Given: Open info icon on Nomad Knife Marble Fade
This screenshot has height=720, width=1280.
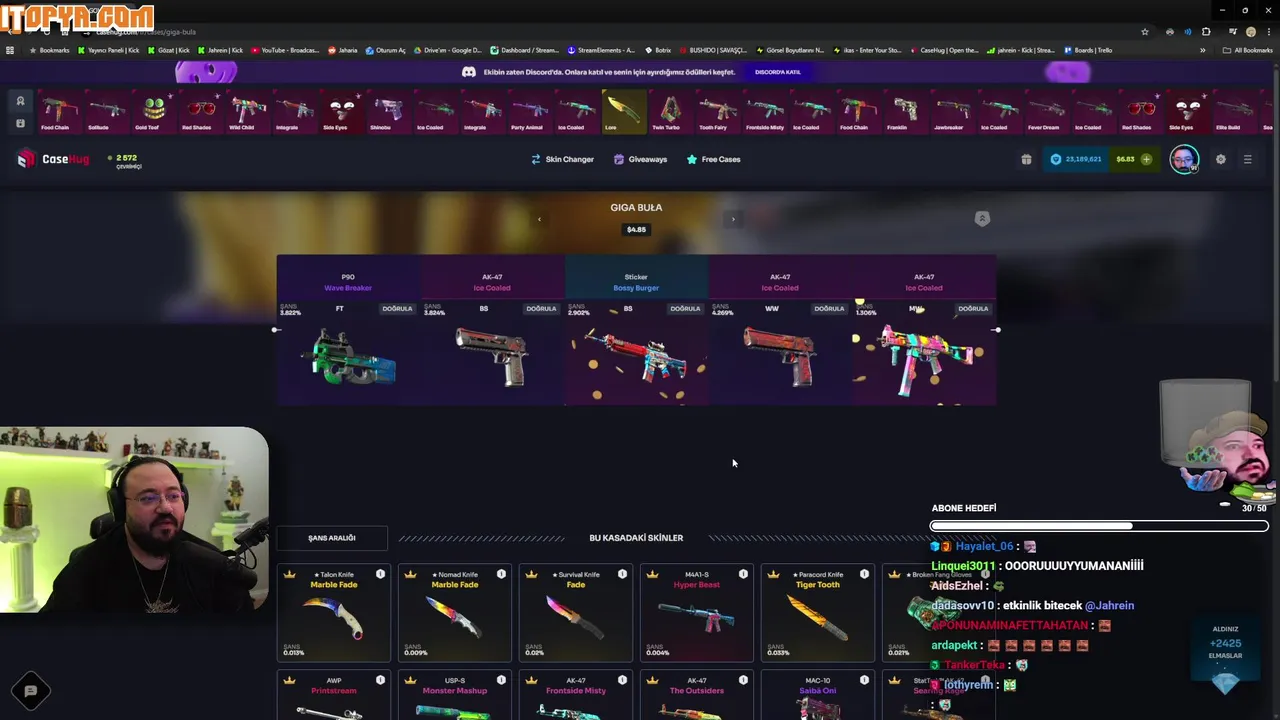Looking at the screenshot, I should (501, 574).
